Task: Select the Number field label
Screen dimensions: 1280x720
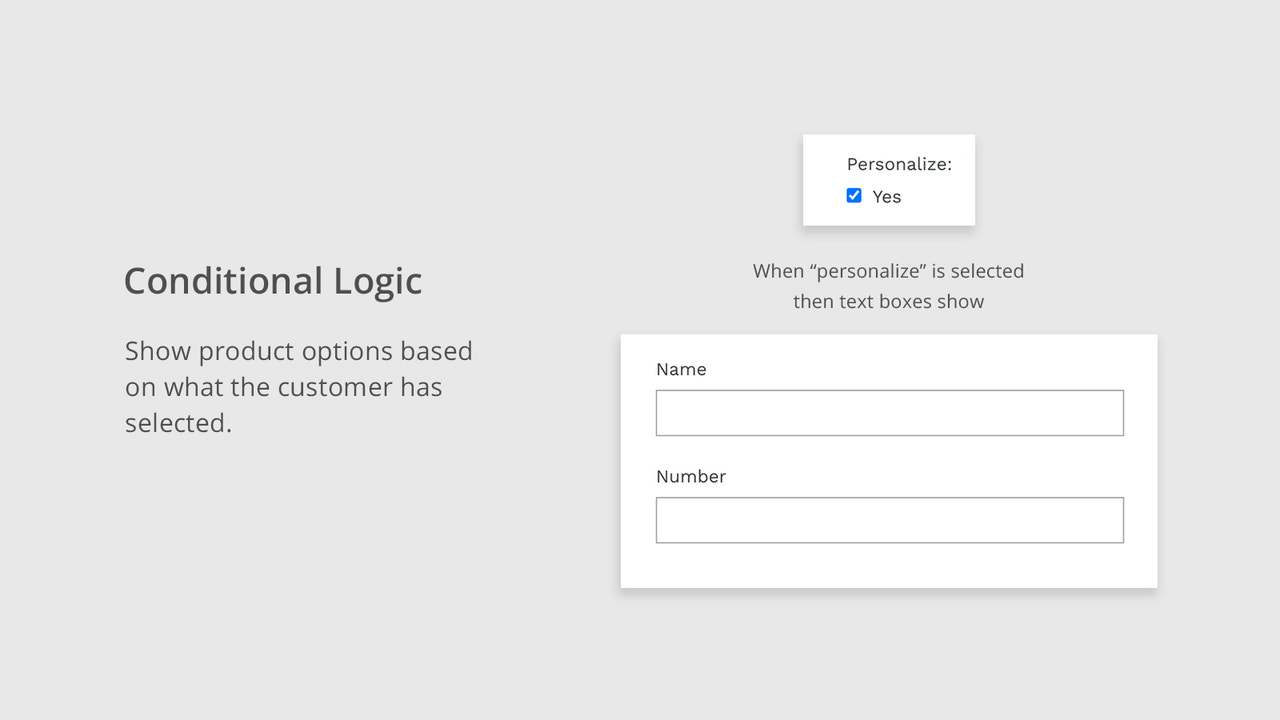Action: 691,476
